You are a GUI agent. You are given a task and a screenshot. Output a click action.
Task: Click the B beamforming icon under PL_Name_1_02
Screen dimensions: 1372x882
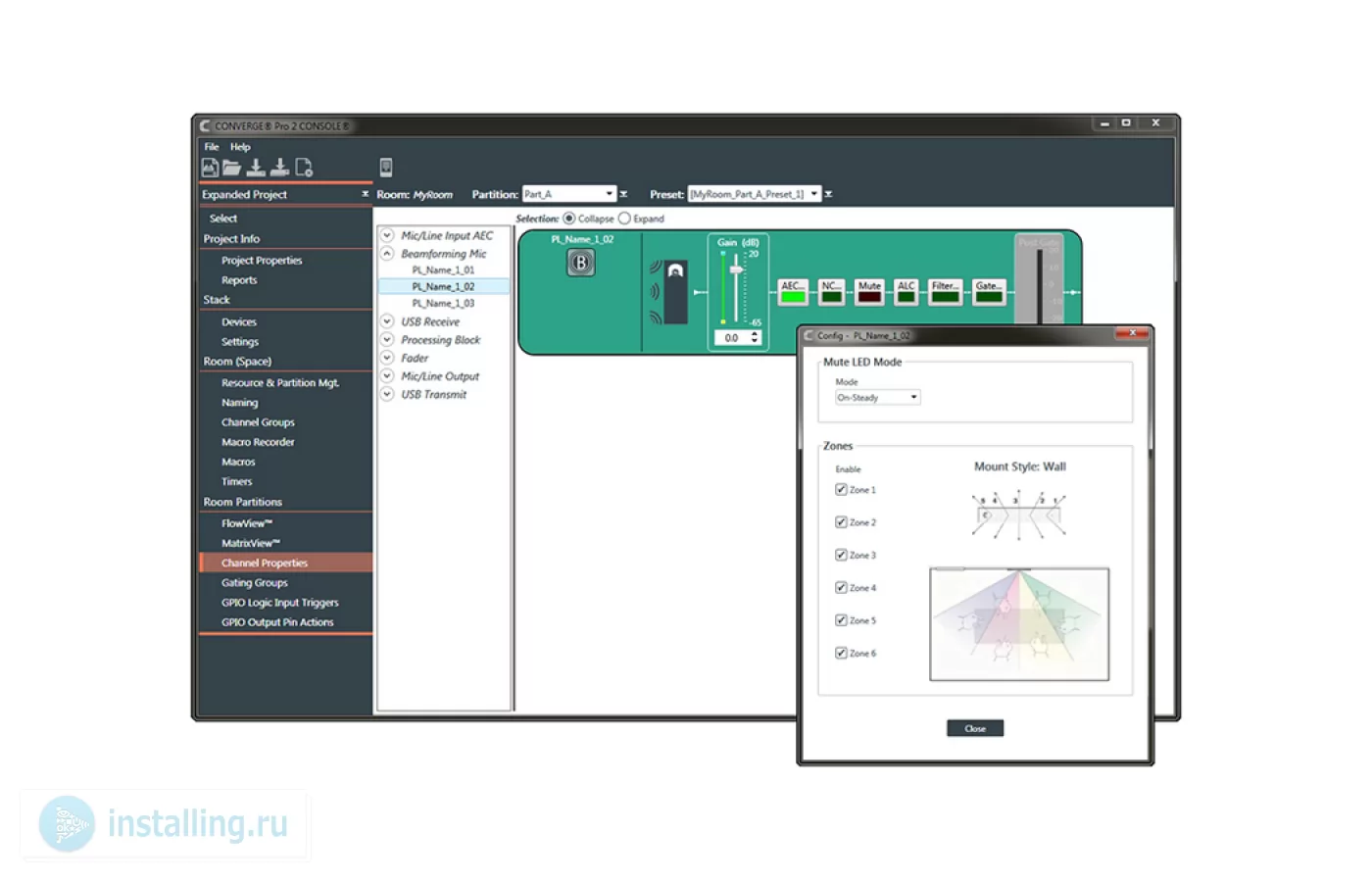(x=581, y=263)
